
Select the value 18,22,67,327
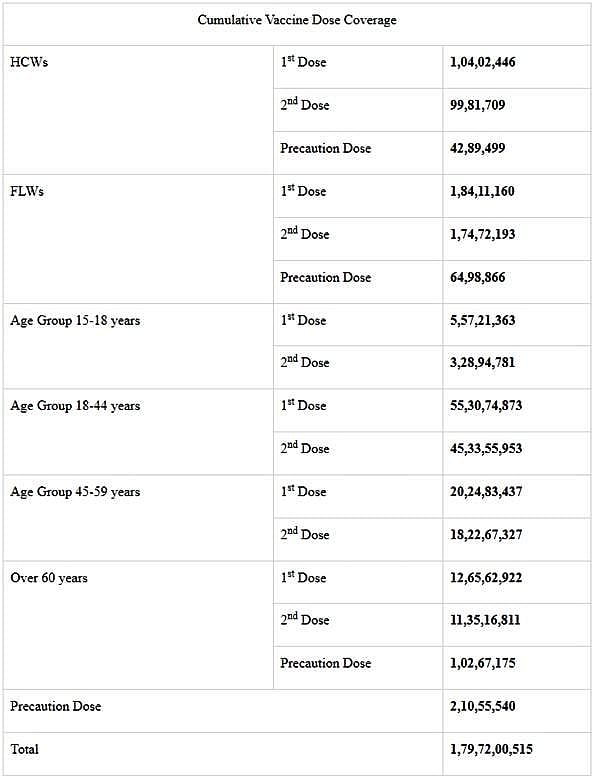486,534
